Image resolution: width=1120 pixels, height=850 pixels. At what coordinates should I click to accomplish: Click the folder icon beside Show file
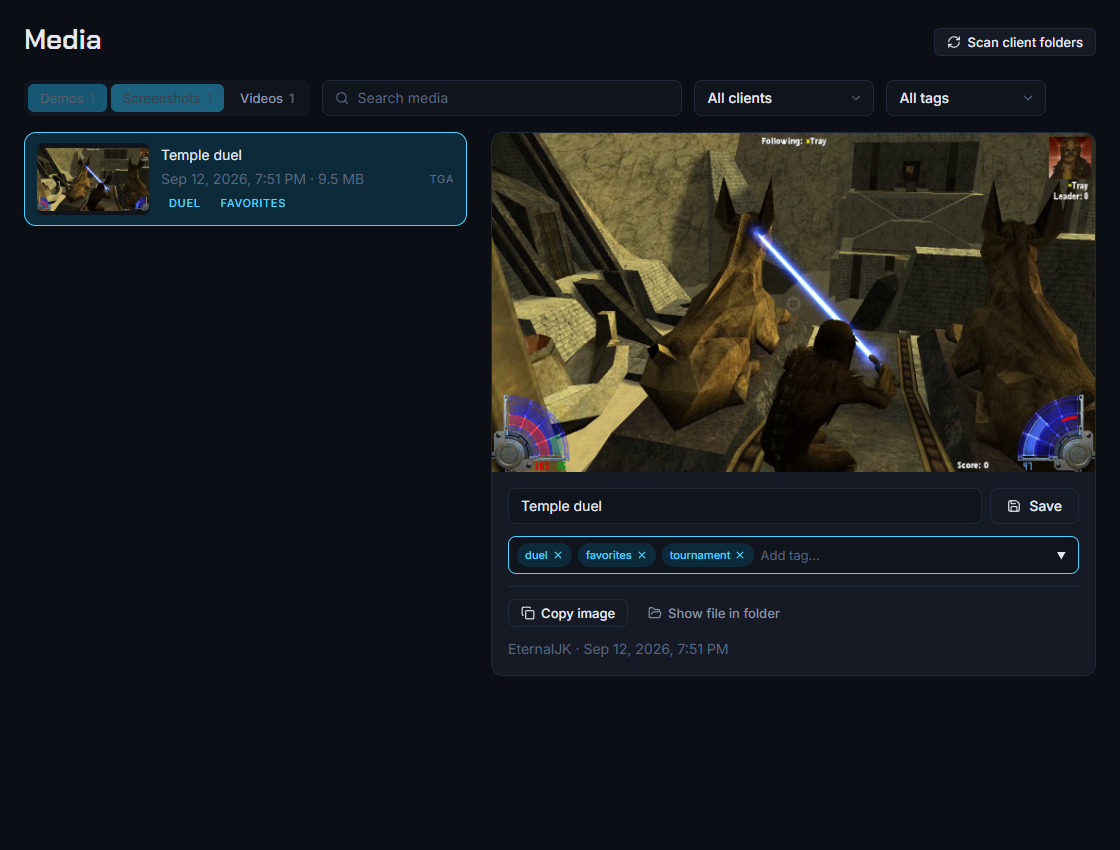[x=654, y=613]
